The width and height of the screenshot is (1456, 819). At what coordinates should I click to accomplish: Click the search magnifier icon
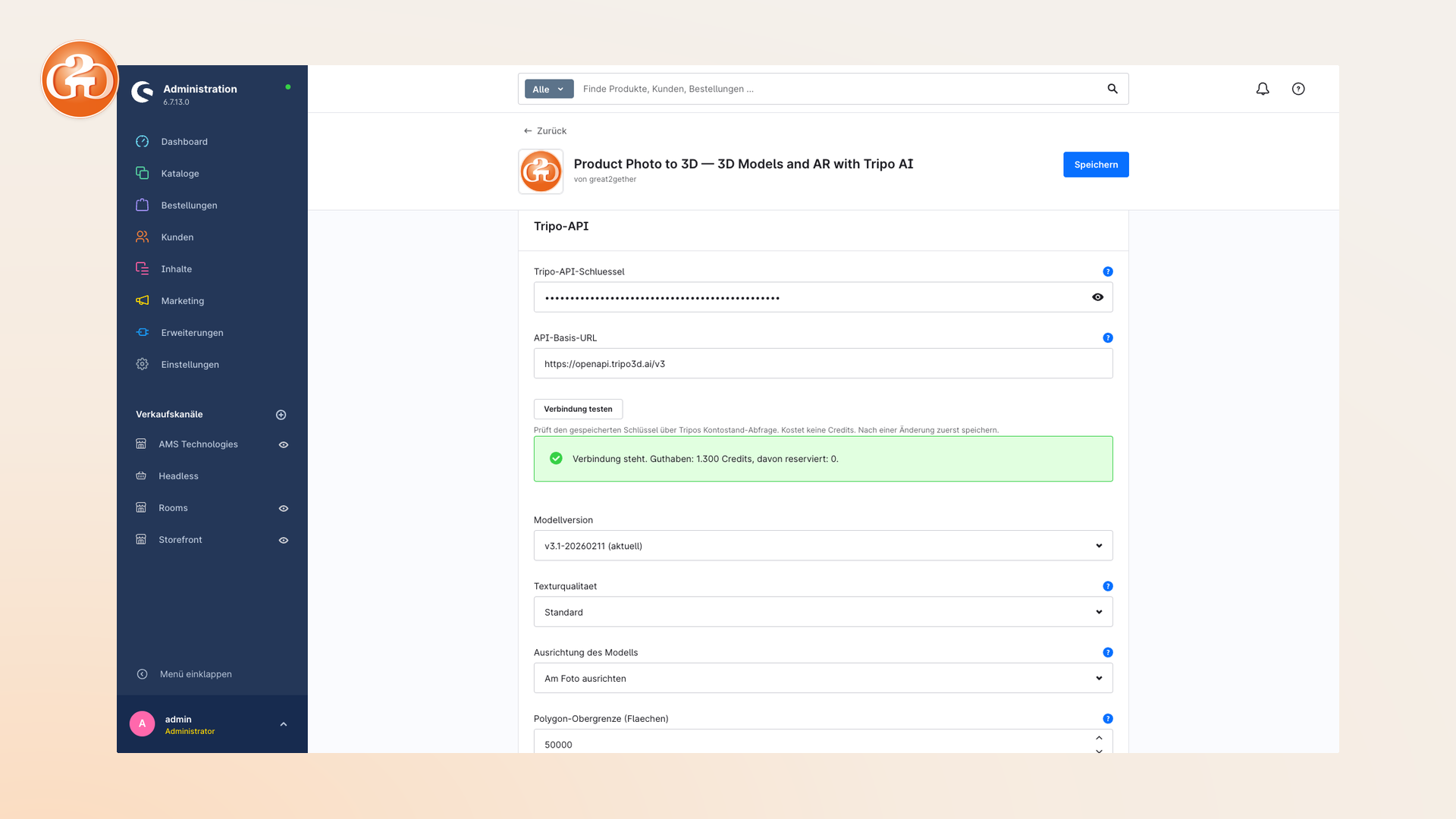pyautogui.click(x=1112, y=89)
